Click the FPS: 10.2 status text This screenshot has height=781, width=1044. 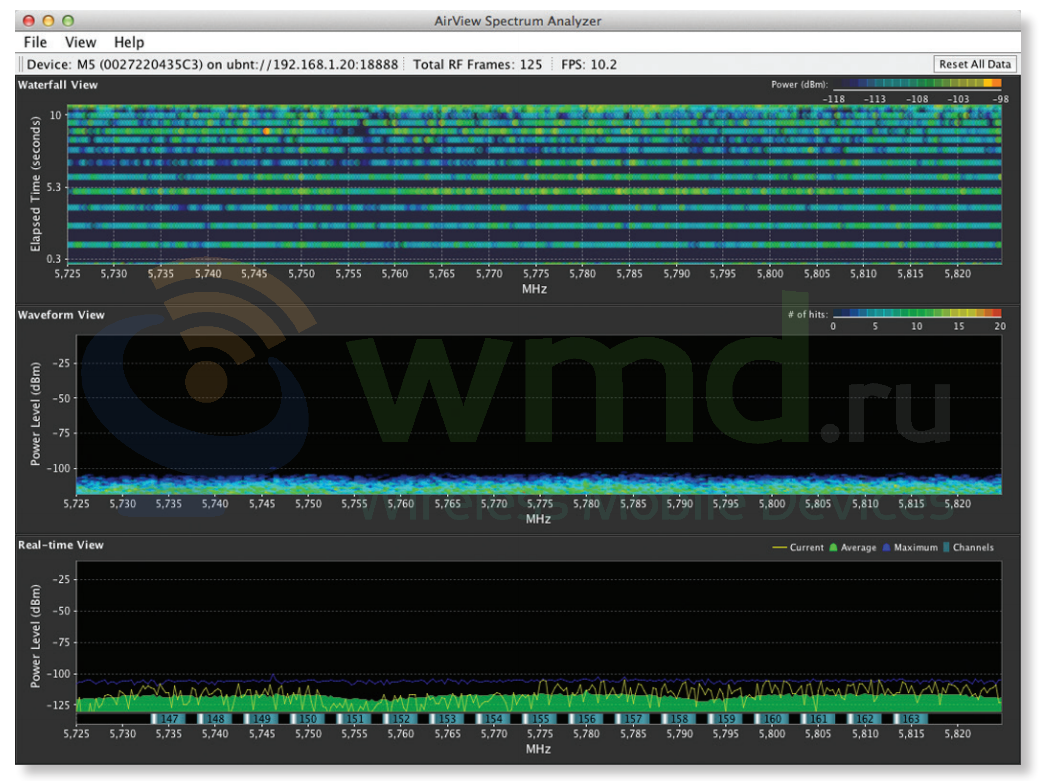click(x=589, y=65)
